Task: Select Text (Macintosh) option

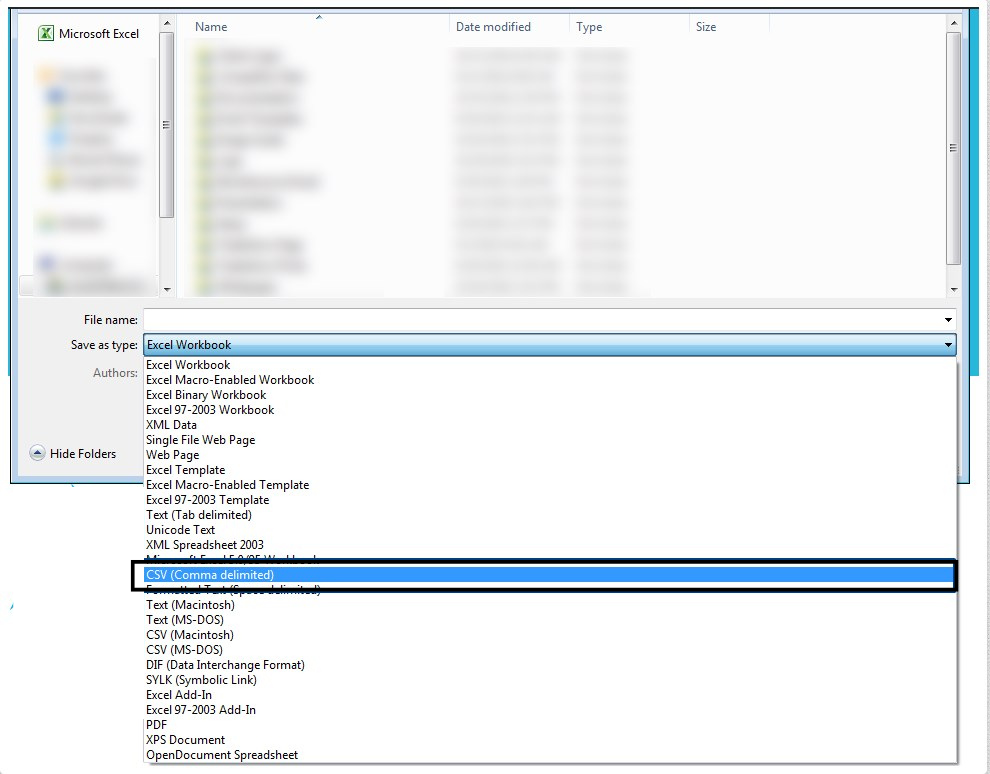Action: [x=550, y=605]
